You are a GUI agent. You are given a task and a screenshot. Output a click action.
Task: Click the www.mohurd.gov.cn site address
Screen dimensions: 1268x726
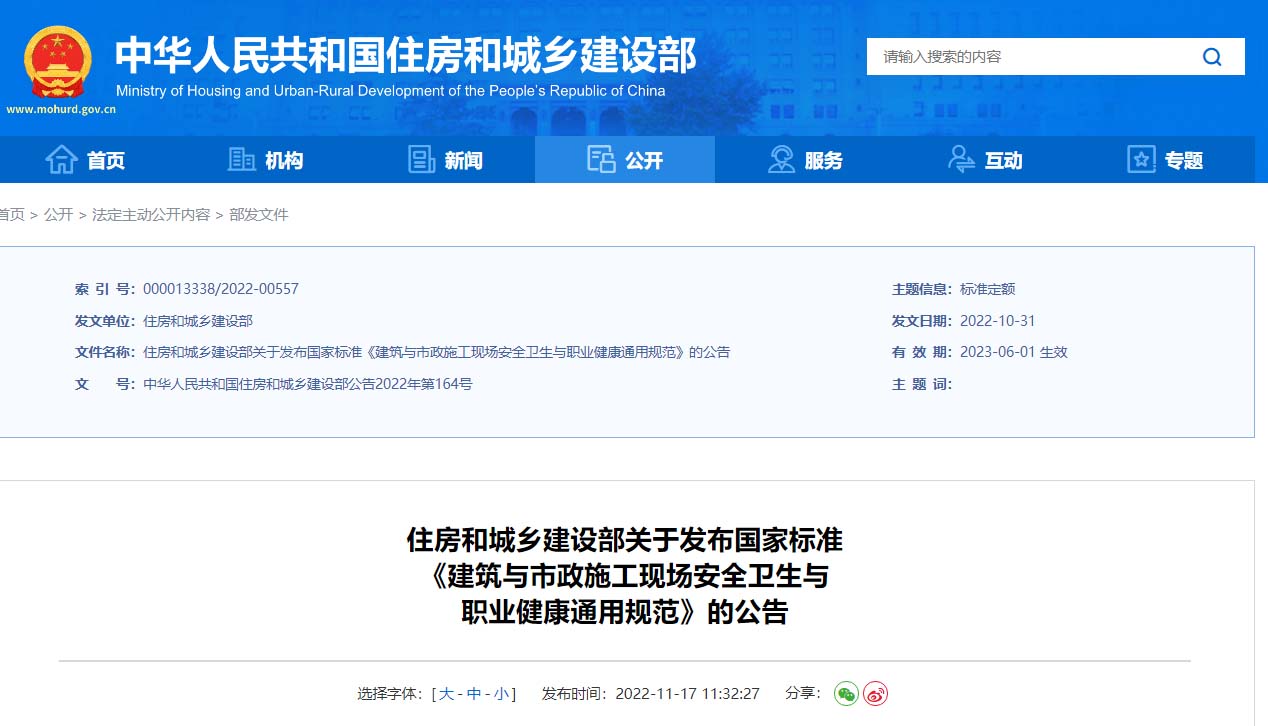pos(61,109)
